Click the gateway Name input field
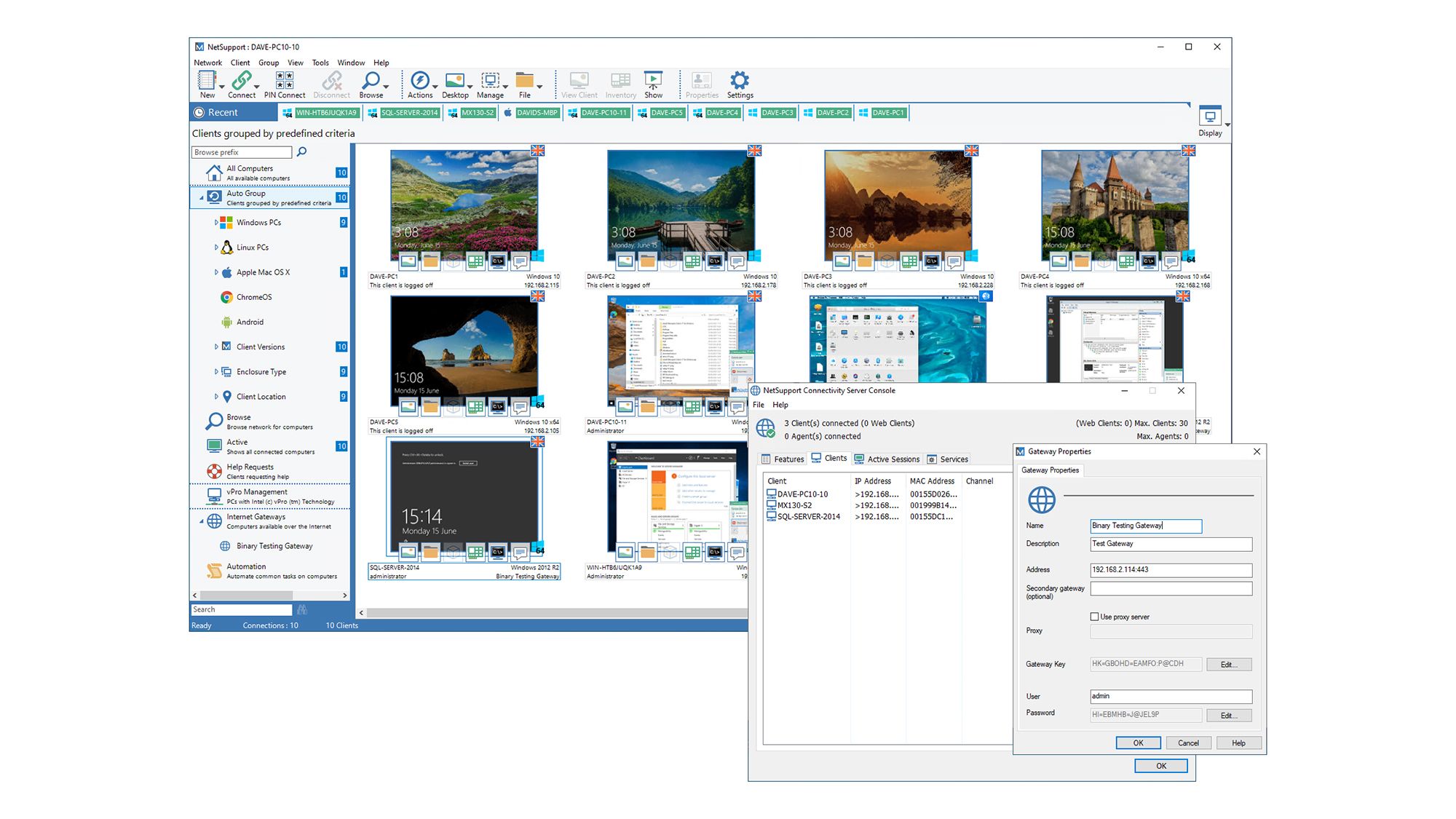Screen dimensions: 1456x819 [1146, 526]
